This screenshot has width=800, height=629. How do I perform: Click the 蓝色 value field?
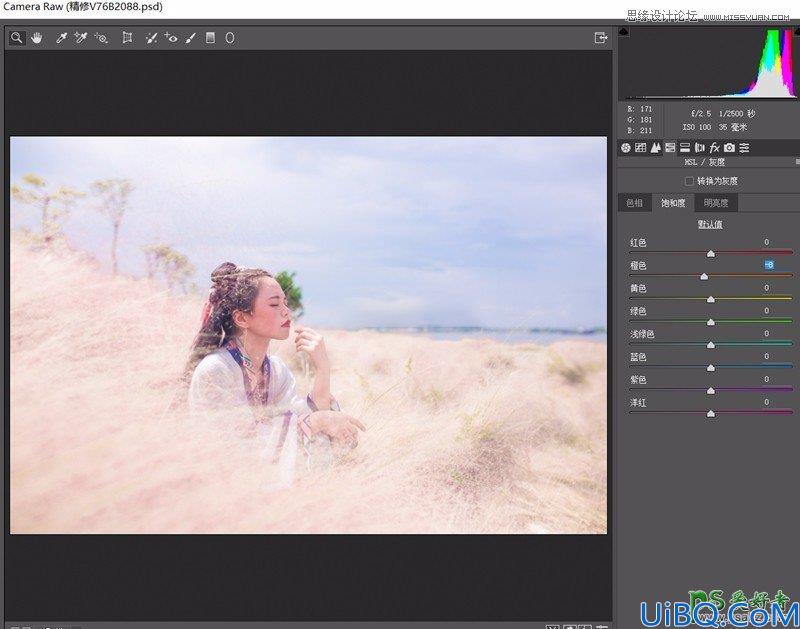(766, 356)
